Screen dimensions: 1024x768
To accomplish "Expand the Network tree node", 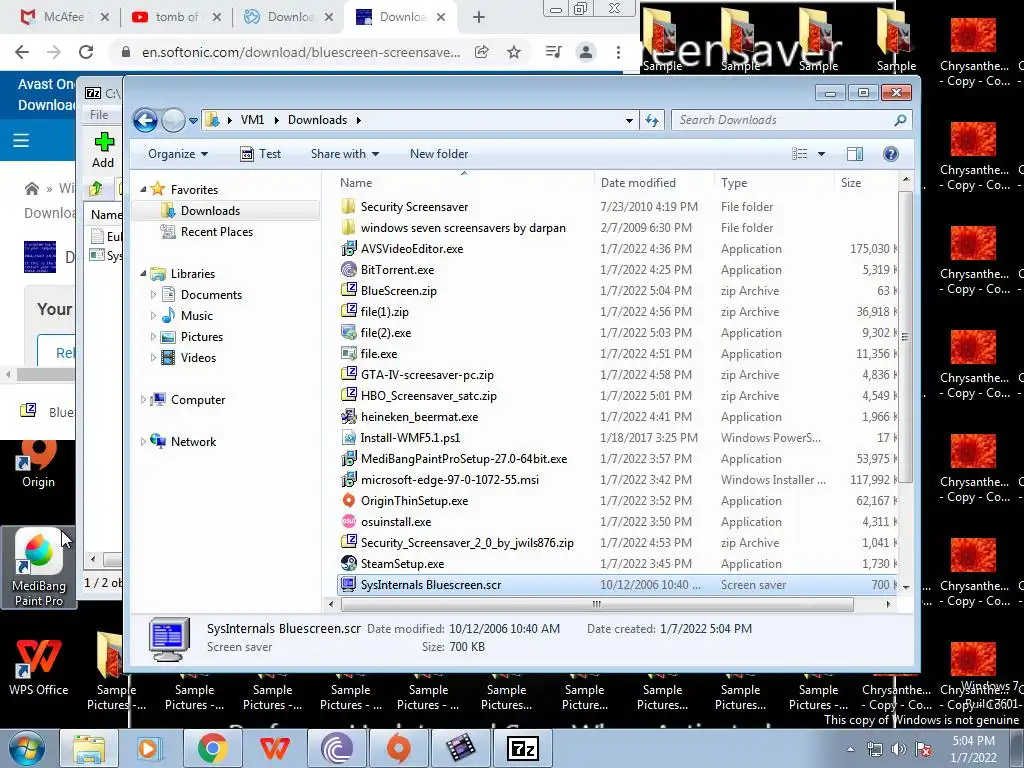I will click(x=143, y=441).
